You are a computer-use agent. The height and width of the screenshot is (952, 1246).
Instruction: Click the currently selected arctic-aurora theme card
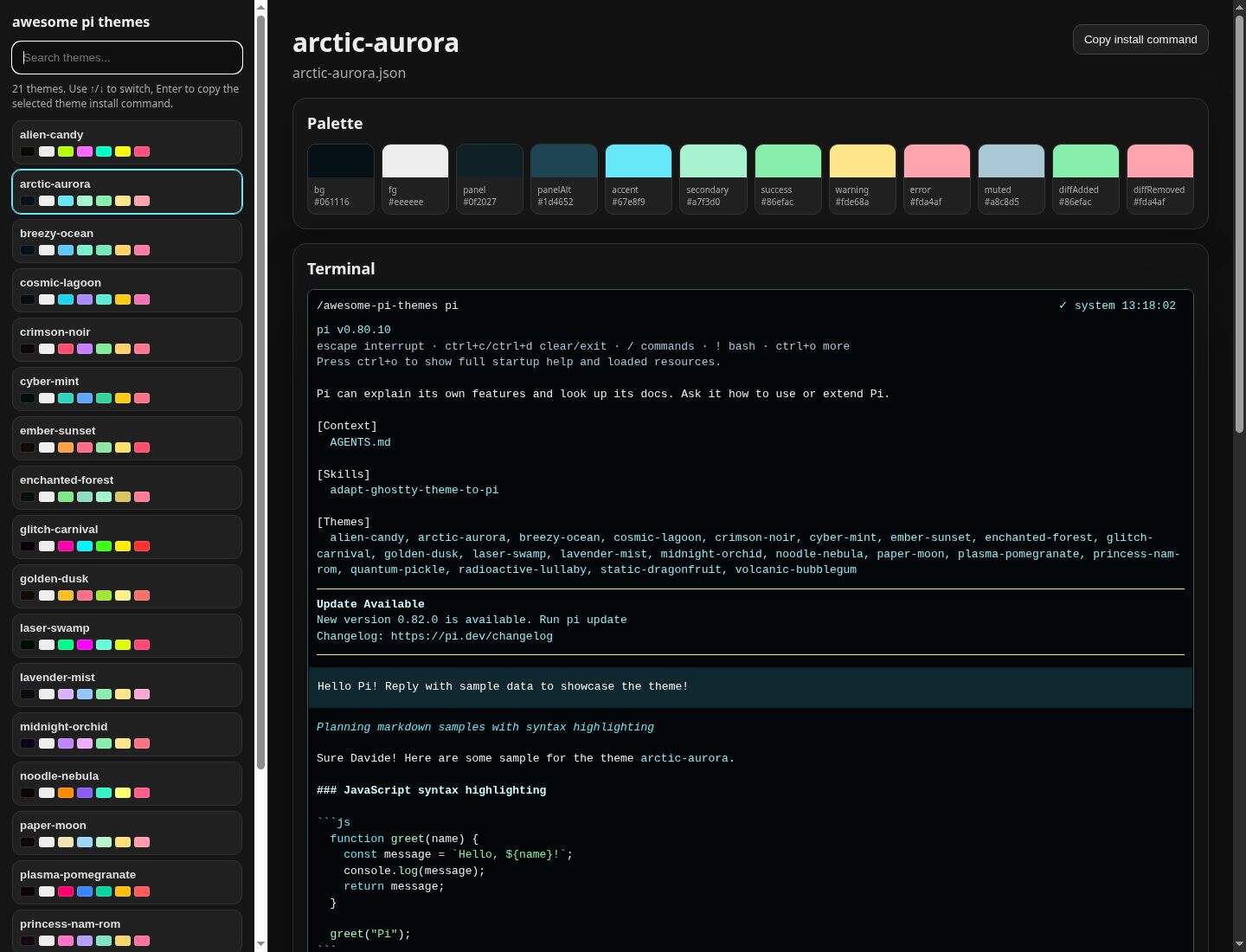pyautogui.click(x=127, y=191)
